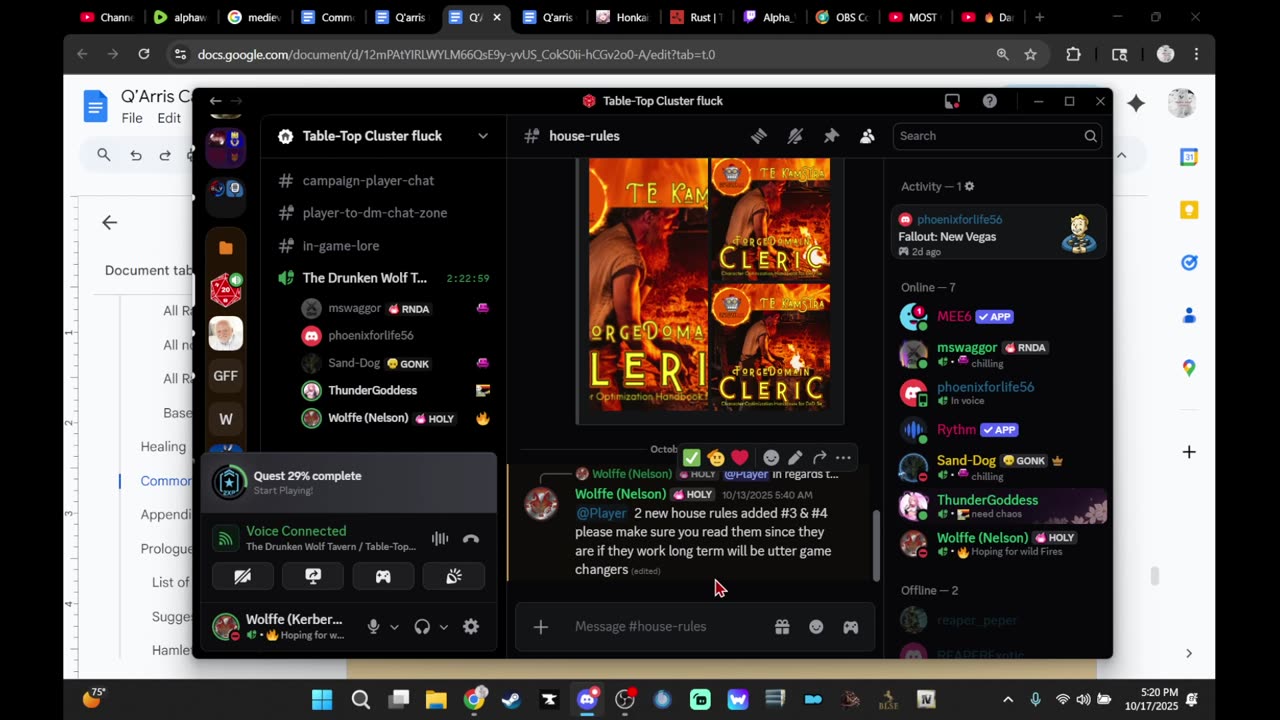Edit message with pencil icon
The height and width of the screenshot is (720, 1280).
click(x=795, y=458)
